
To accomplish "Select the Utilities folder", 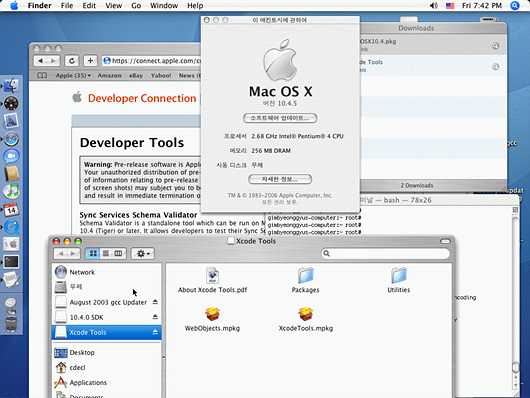I will pos(399,280).
